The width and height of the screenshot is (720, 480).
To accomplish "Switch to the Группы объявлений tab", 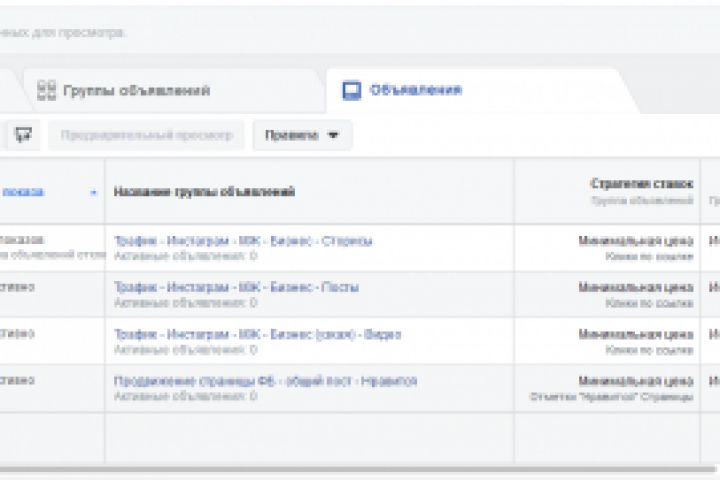I will click(136, 91).
